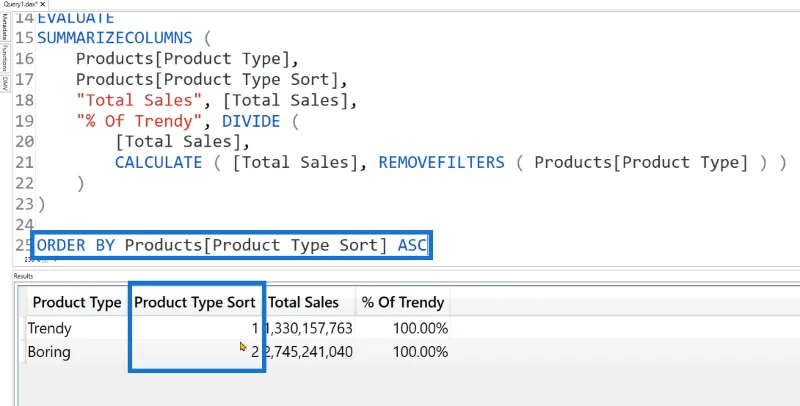Open the Functions side panel tab

(x=5, y=58)
